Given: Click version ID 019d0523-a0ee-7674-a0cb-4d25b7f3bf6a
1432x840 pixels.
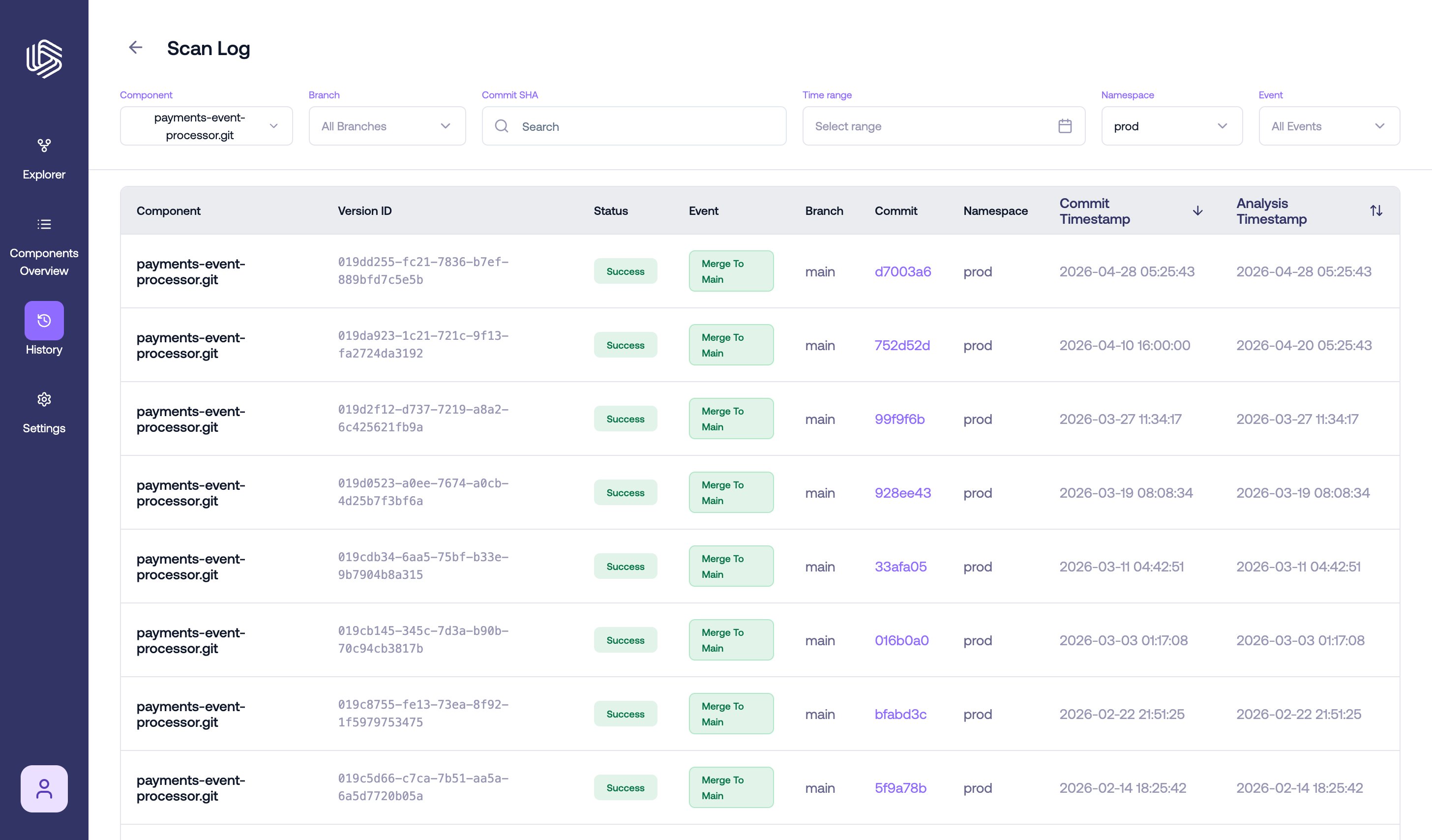Looking at the screenshot, I should coord(423,492).
